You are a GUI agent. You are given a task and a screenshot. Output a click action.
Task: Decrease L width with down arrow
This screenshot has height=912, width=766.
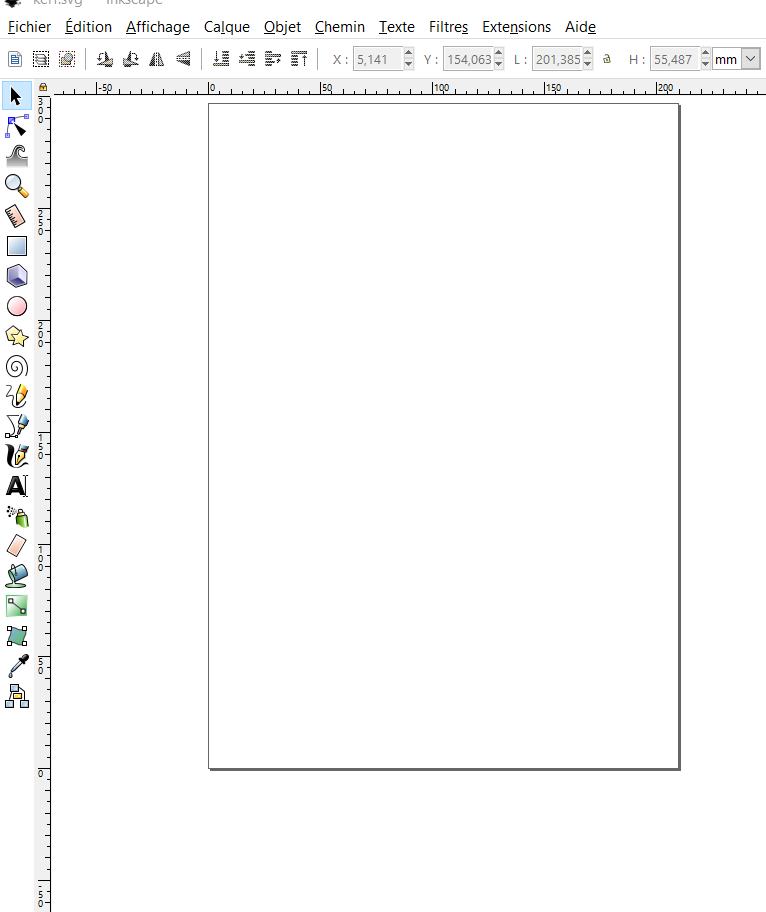[587, 64]
